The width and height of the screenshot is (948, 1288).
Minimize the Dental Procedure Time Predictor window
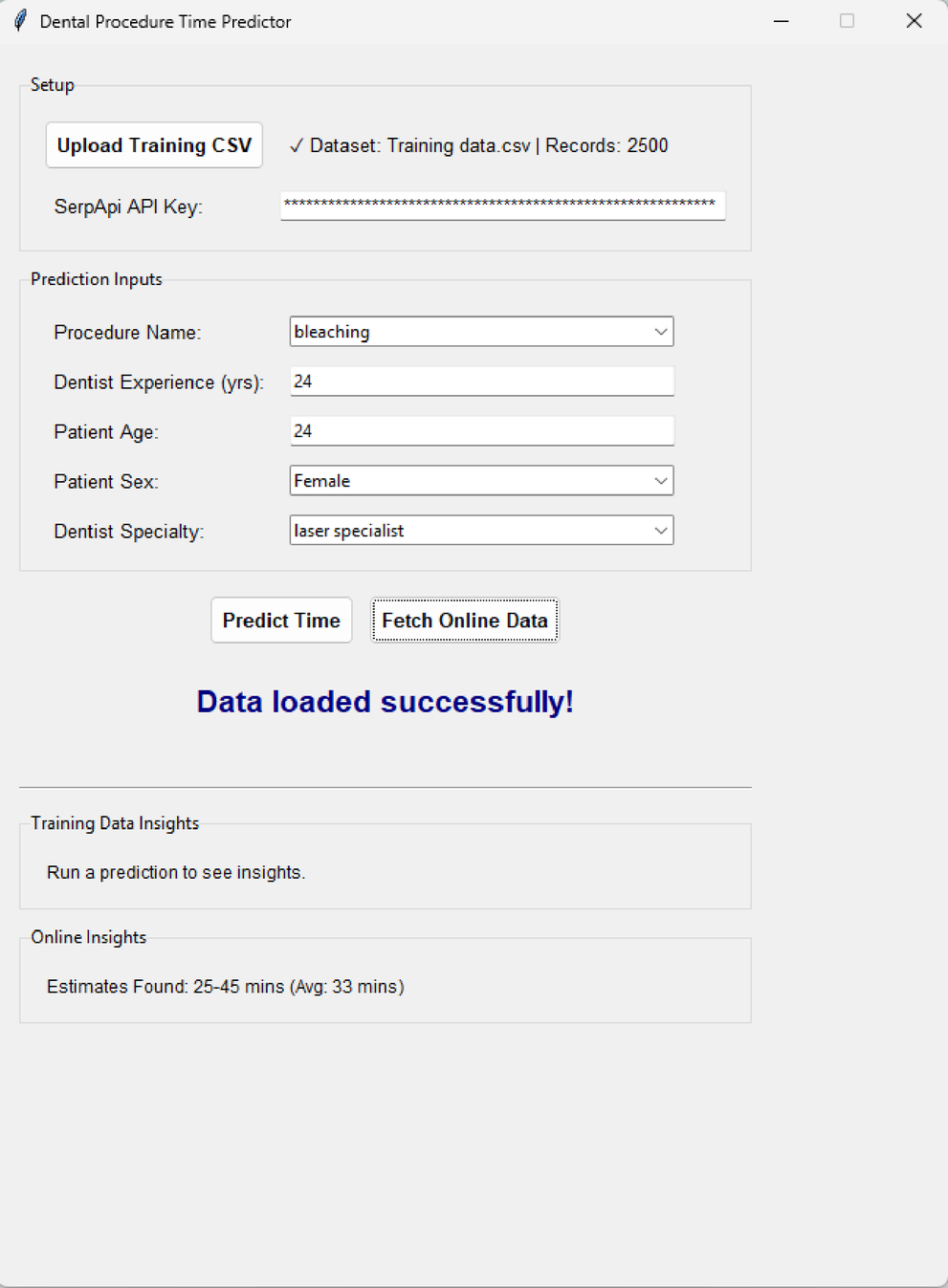point(782,21)
